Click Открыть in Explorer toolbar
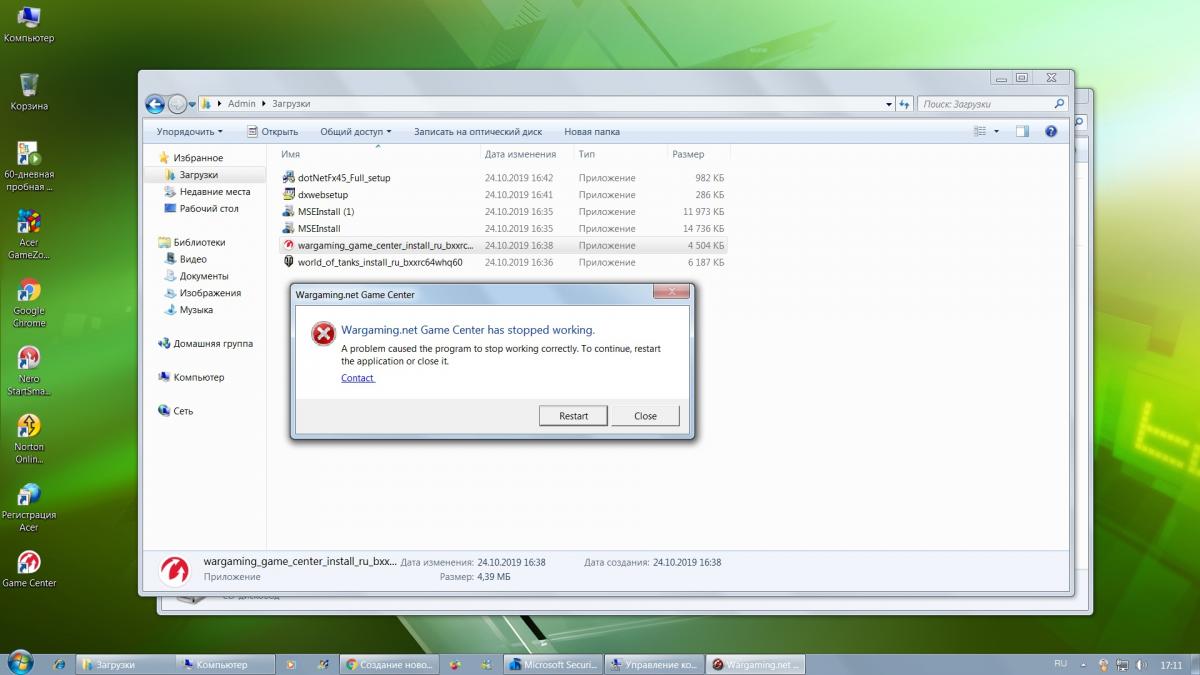 click(272, 131)
